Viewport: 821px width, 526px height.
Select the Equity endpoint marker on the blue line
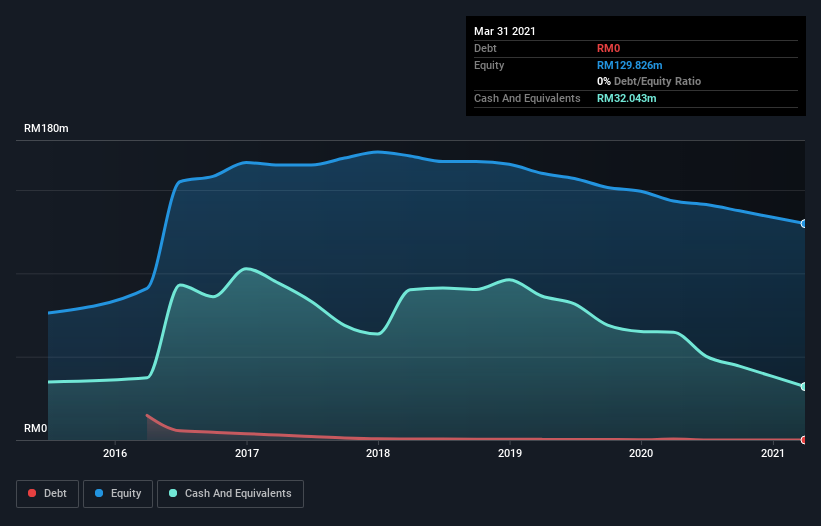point(804,223)
